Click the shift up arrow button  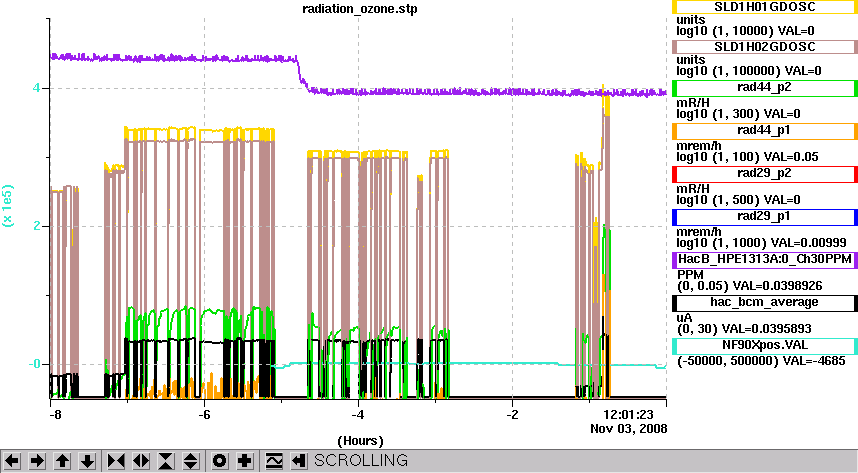point(62,461)
